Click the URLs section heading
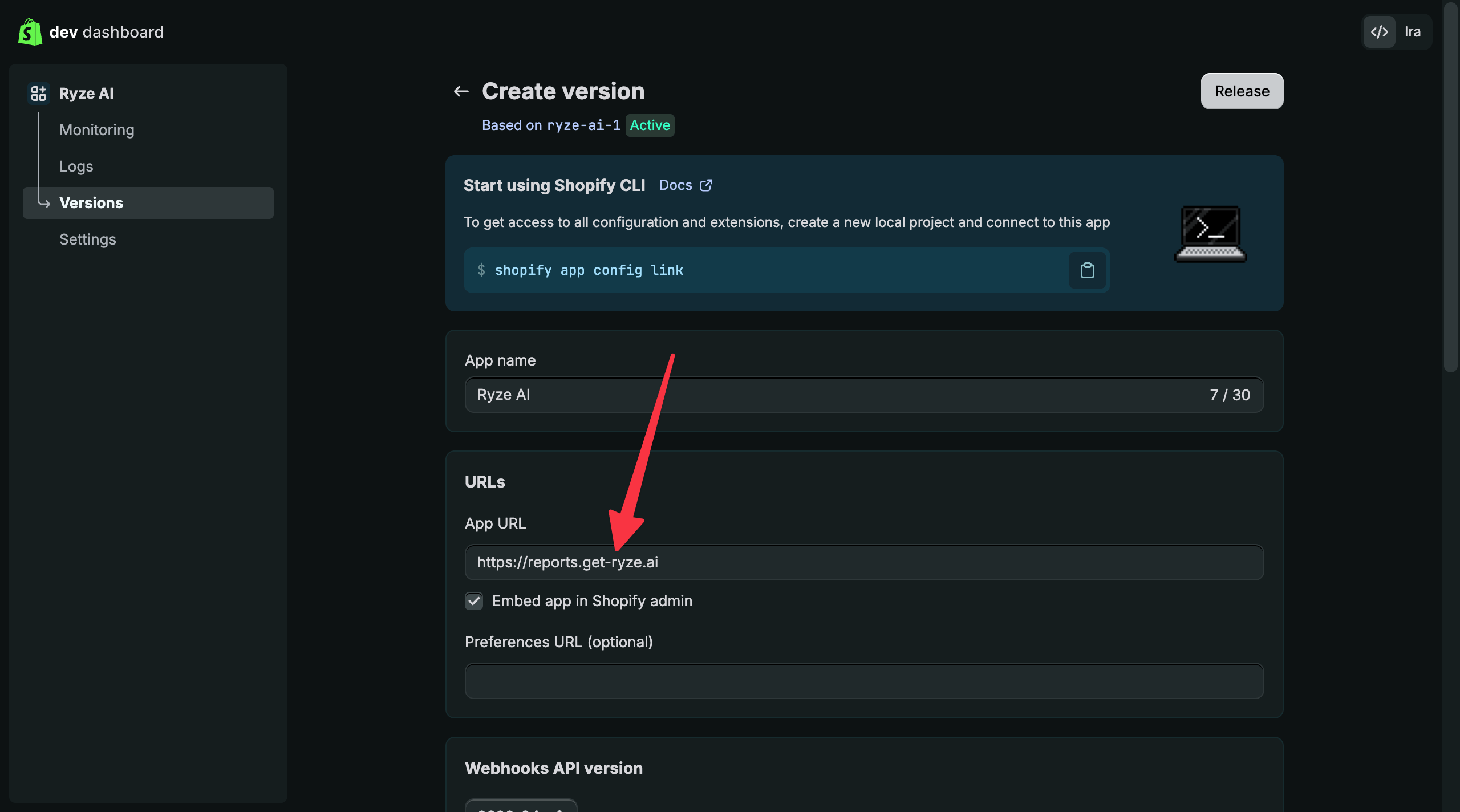Screen dimensions: 1460x812 [x=485, y=482]
